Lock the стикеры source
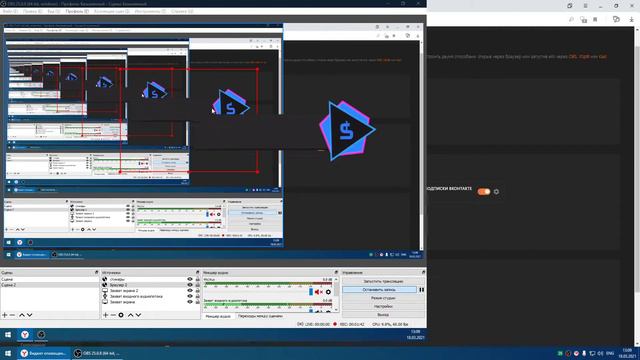Image resolution: width=640 pixels, height=360 pixels. click(x=198, y=280)
